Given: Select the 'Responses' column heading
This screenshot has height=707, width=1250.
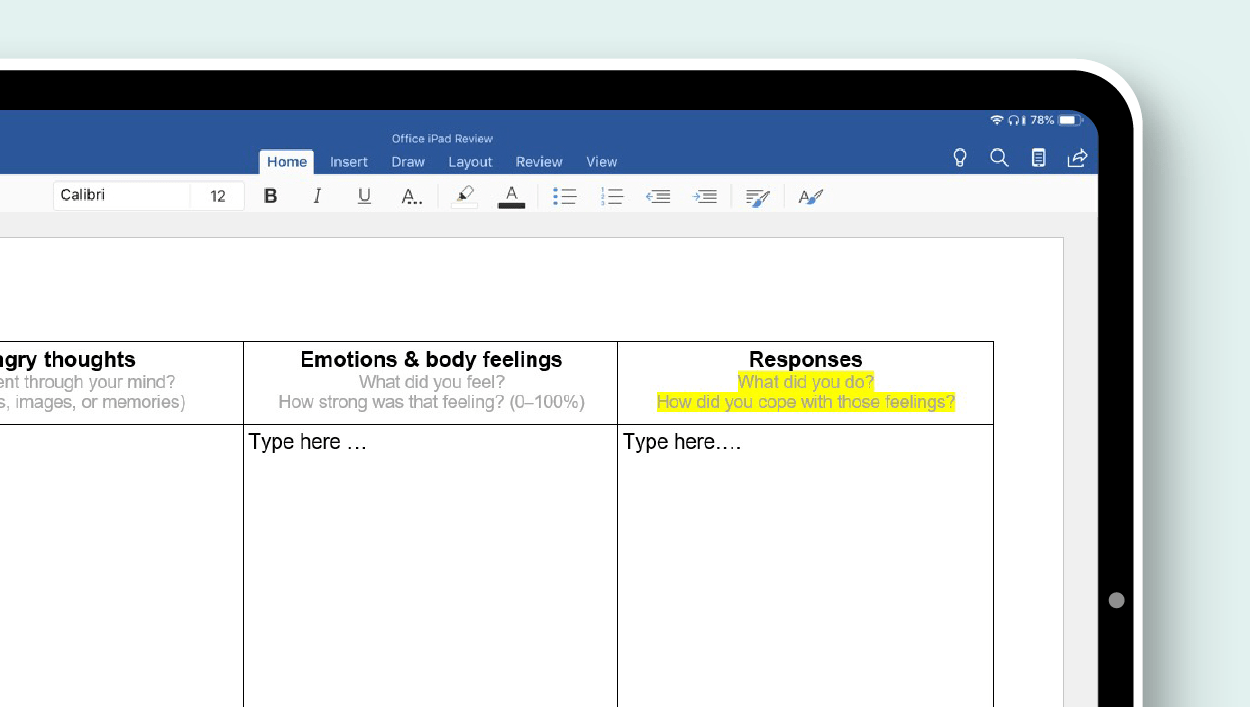Looking at the screenshot, I should 805,360.
